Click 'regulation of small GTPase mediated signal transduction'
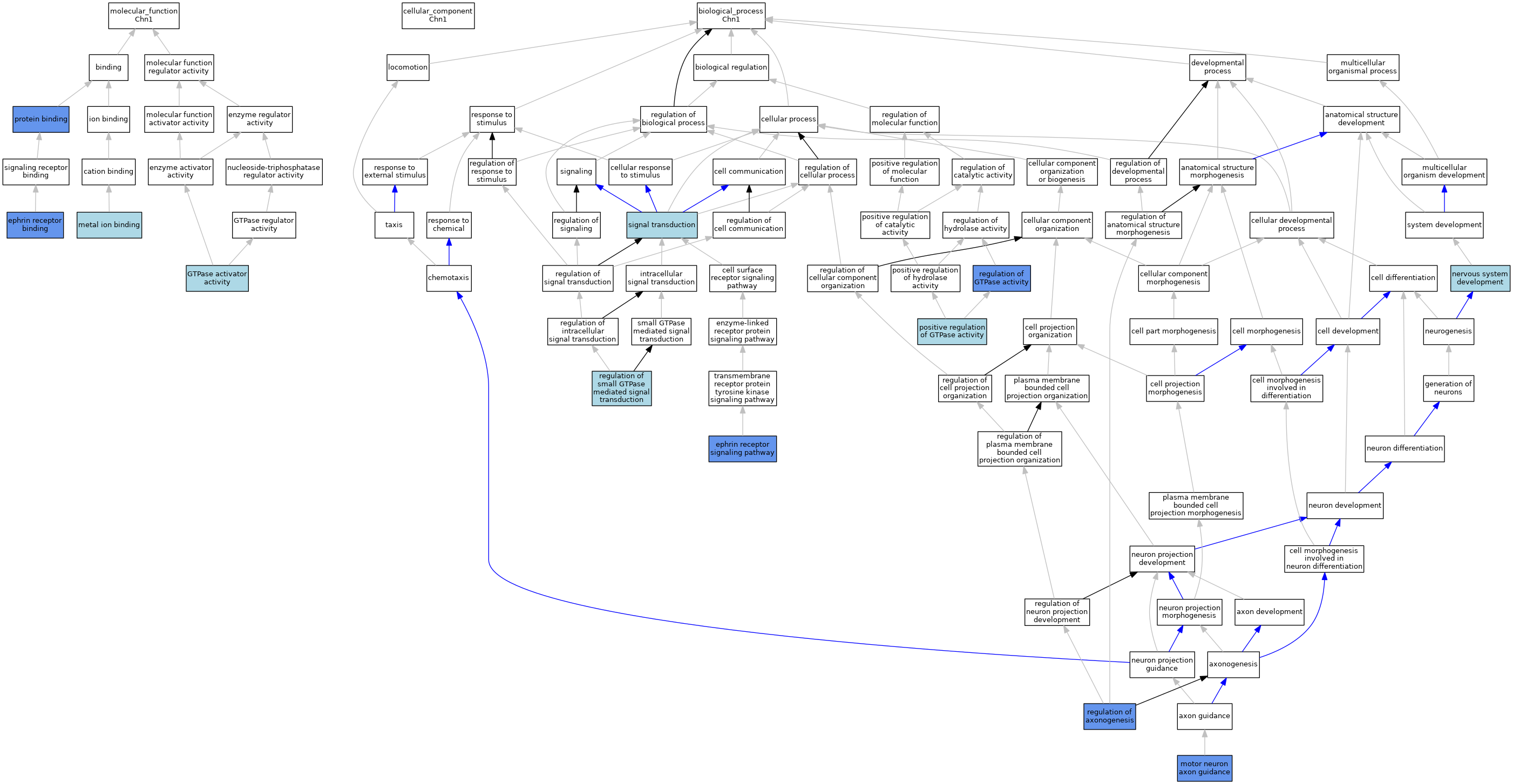This screenshot has width=1513, height=784. tap(621, 388)
